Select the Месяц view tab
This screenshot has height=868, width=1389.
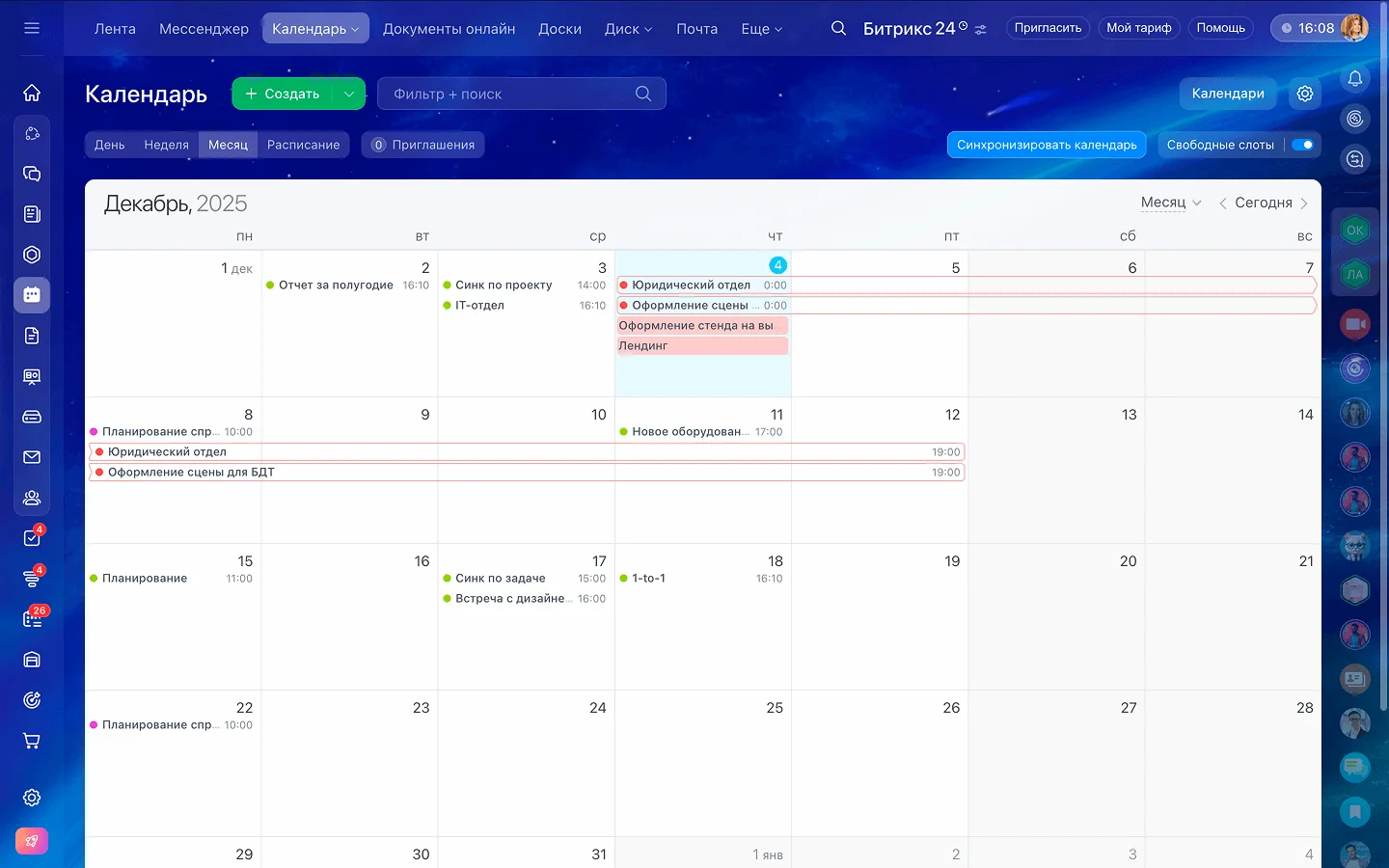point(228,145)
